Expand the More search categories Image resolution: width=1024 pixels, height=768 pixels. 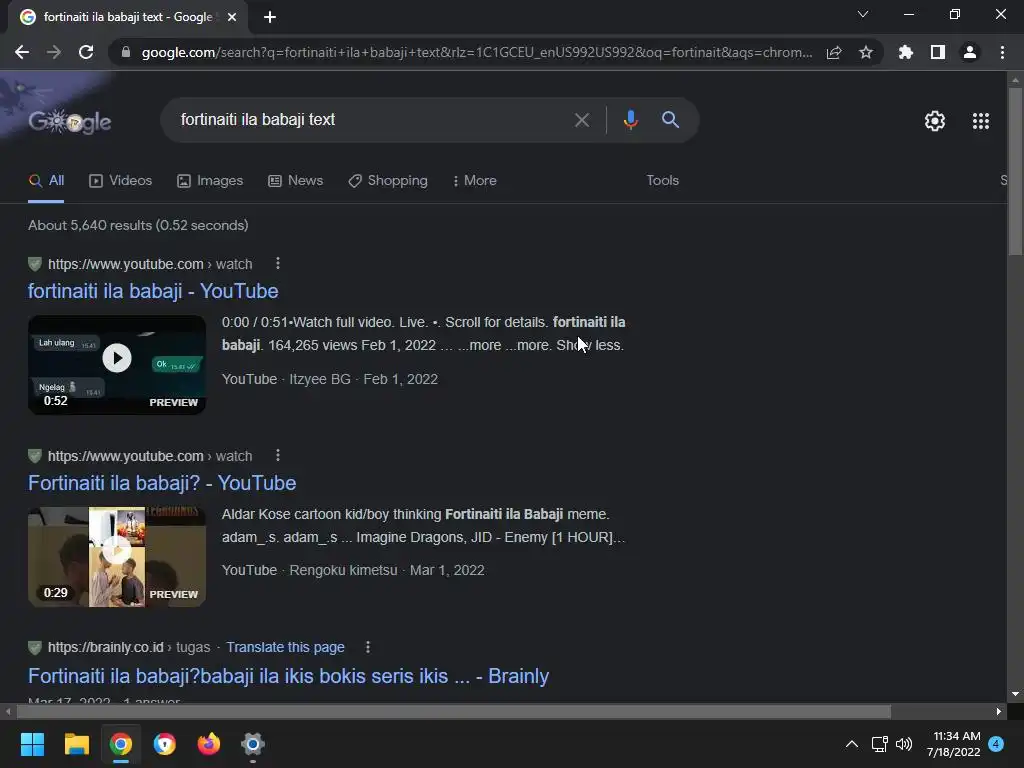pyautogui.click(x=474, y=181)
